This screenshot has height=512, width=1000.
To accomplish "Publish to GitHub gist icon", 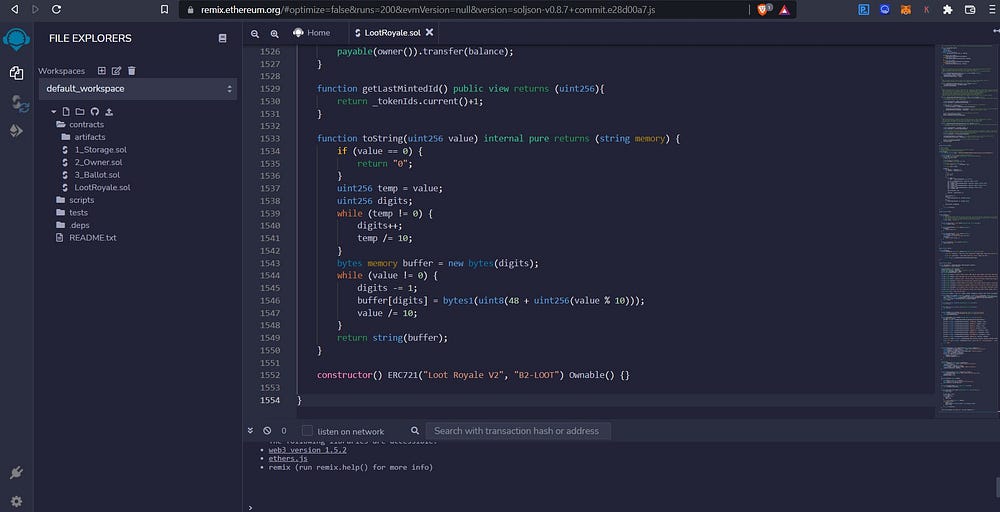I will click(x=94, y=112).
